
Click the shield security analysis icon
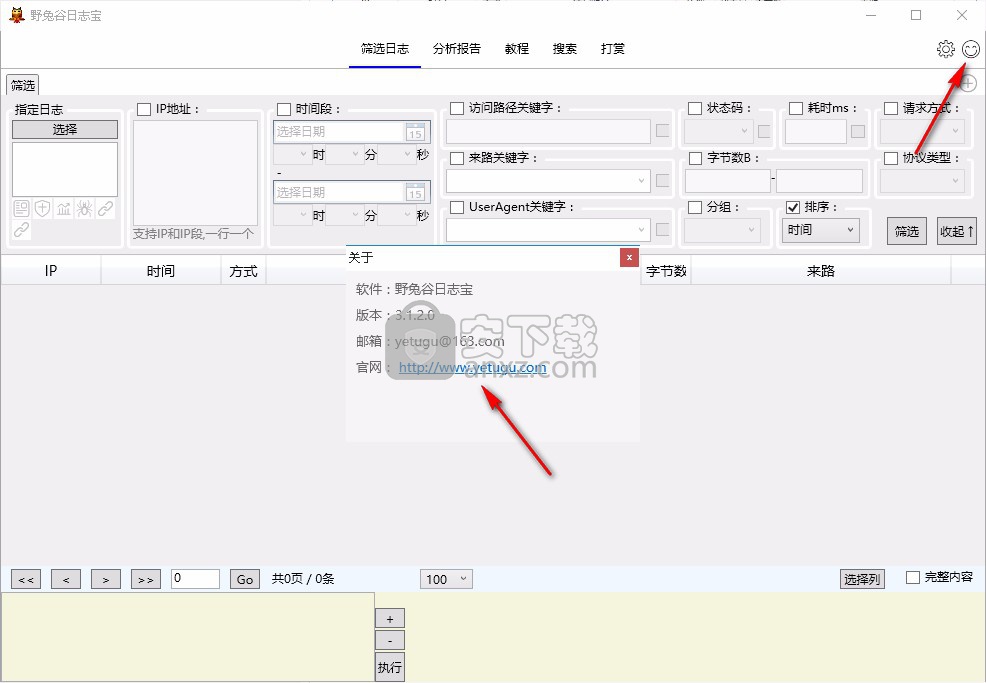(x=42, y=208)
